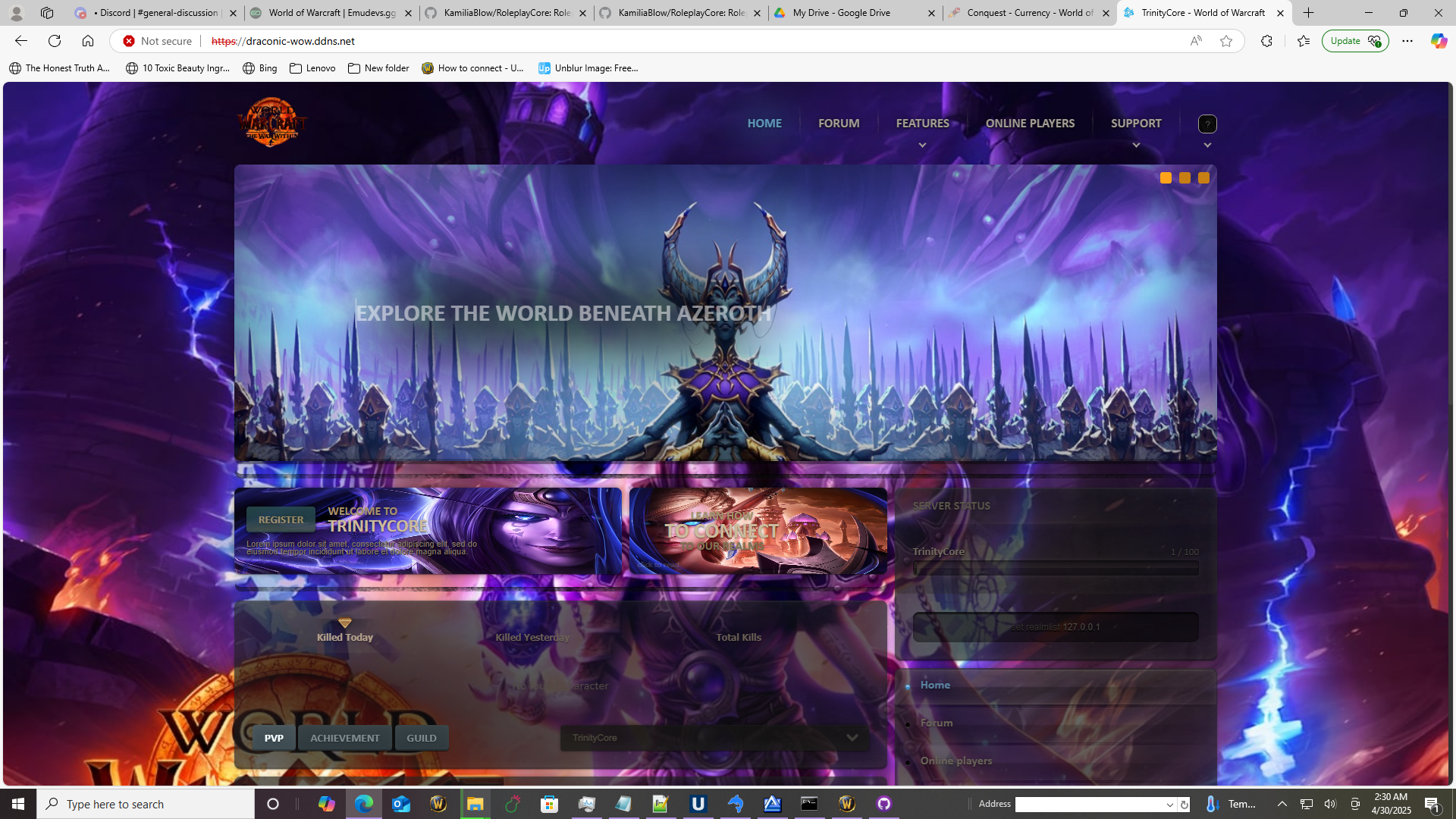Click the REGISTER button

tap(281, 519)
